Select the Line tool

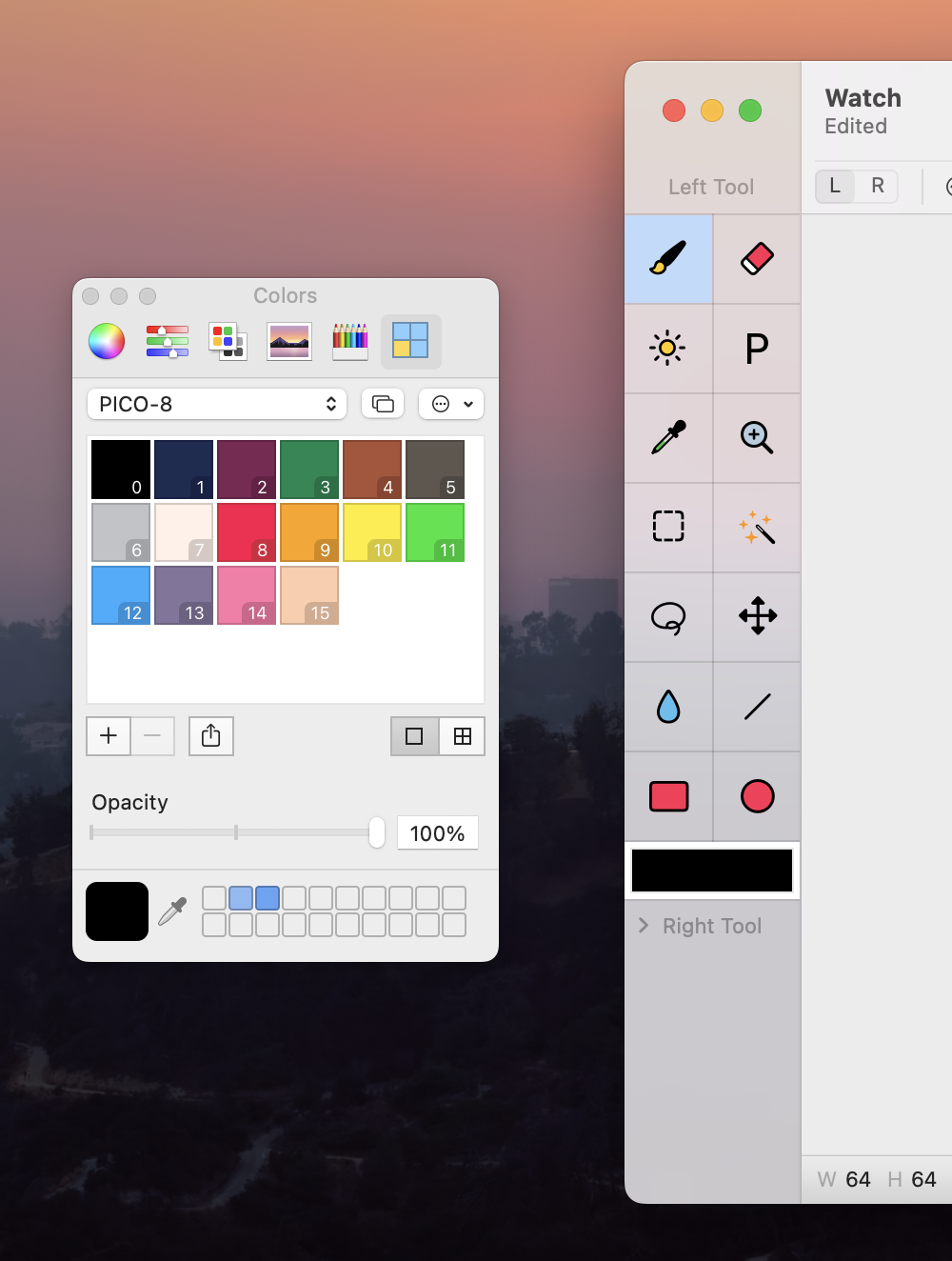pos(757,707)
